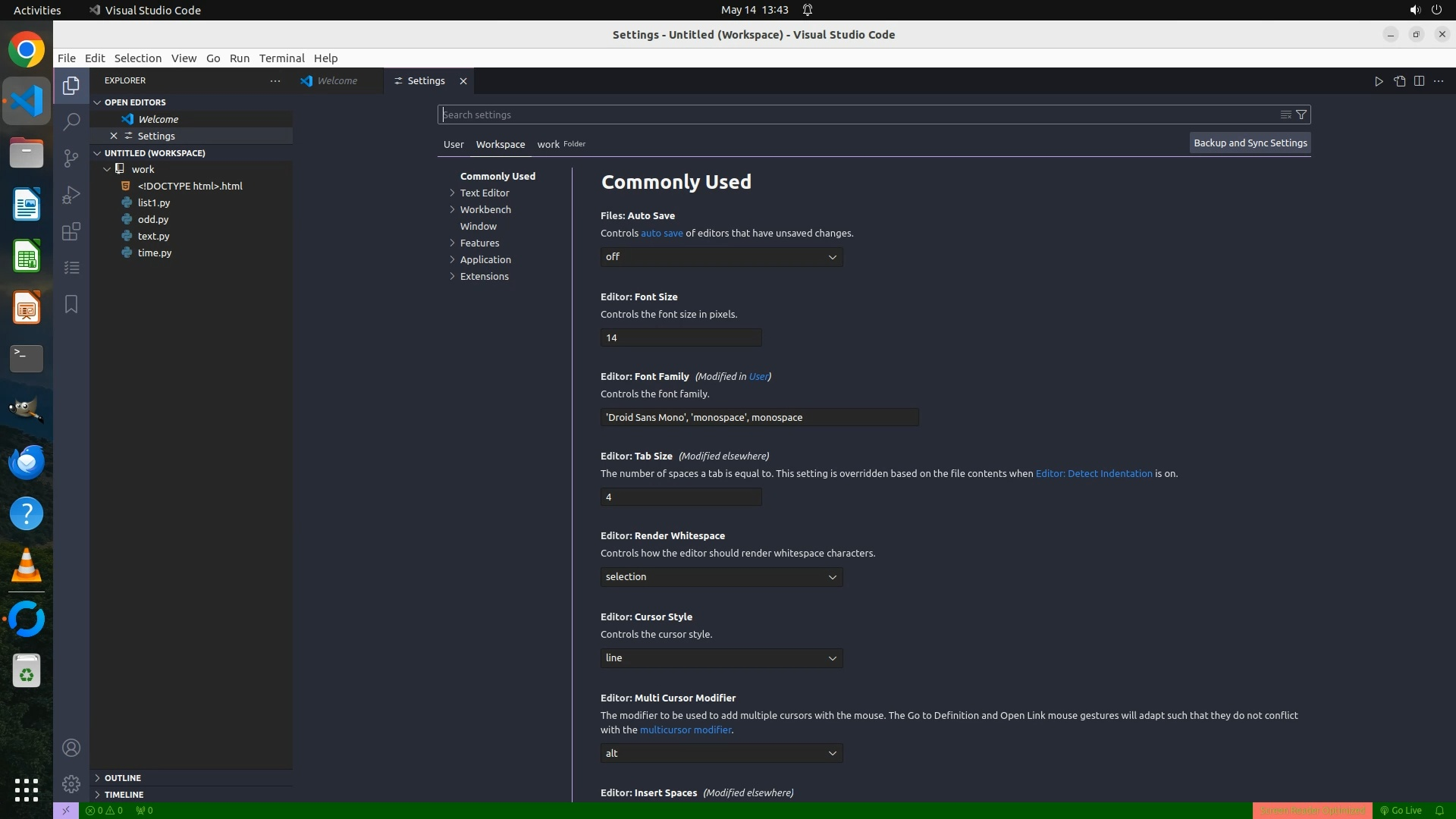Viewport: 1456px width, 819px height.
Task: Click the Font Size input field
Action: pos(680,338)
